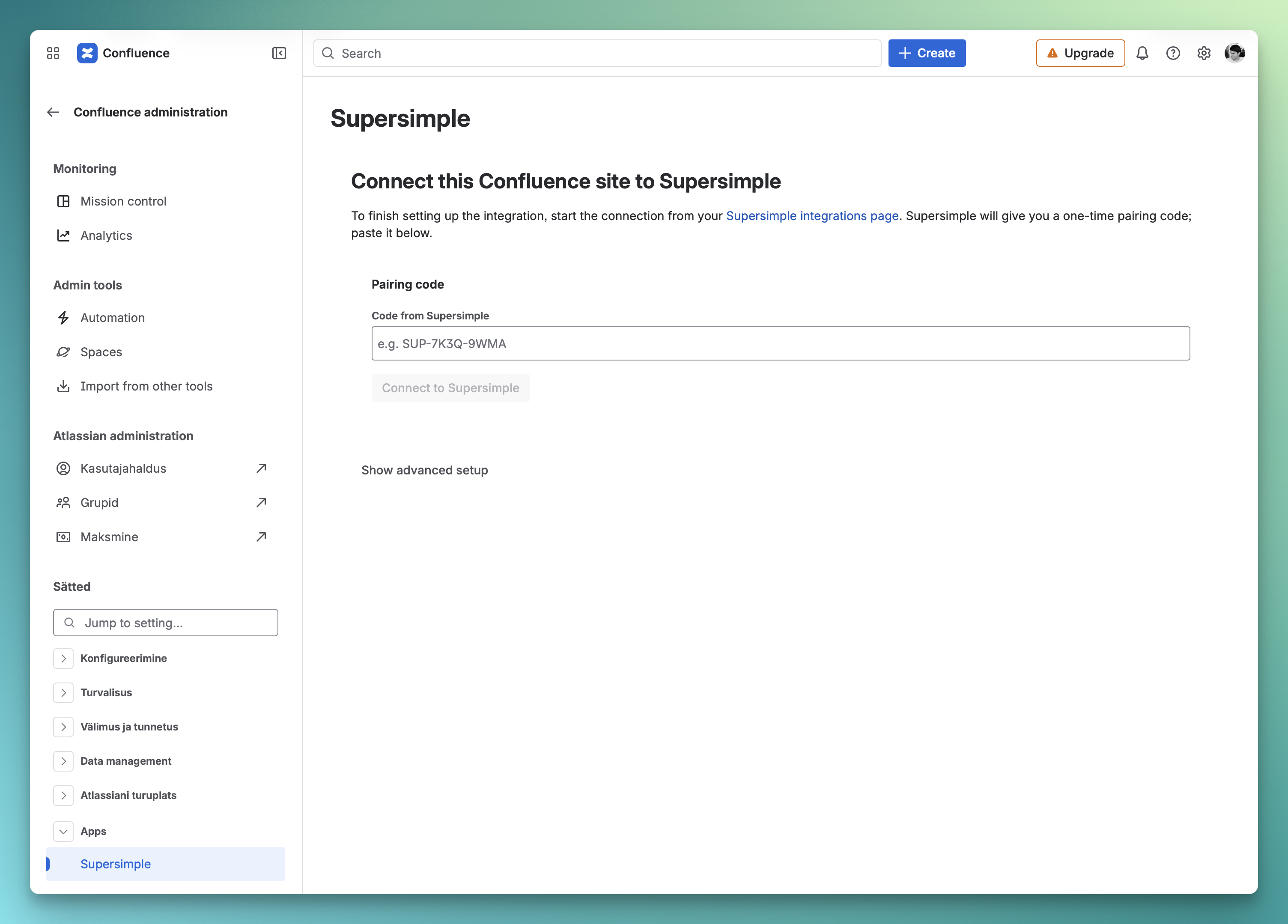Click external link arrow beside Grupid
The width and height of the screenshot is (1288, 924).
(261, 503)
